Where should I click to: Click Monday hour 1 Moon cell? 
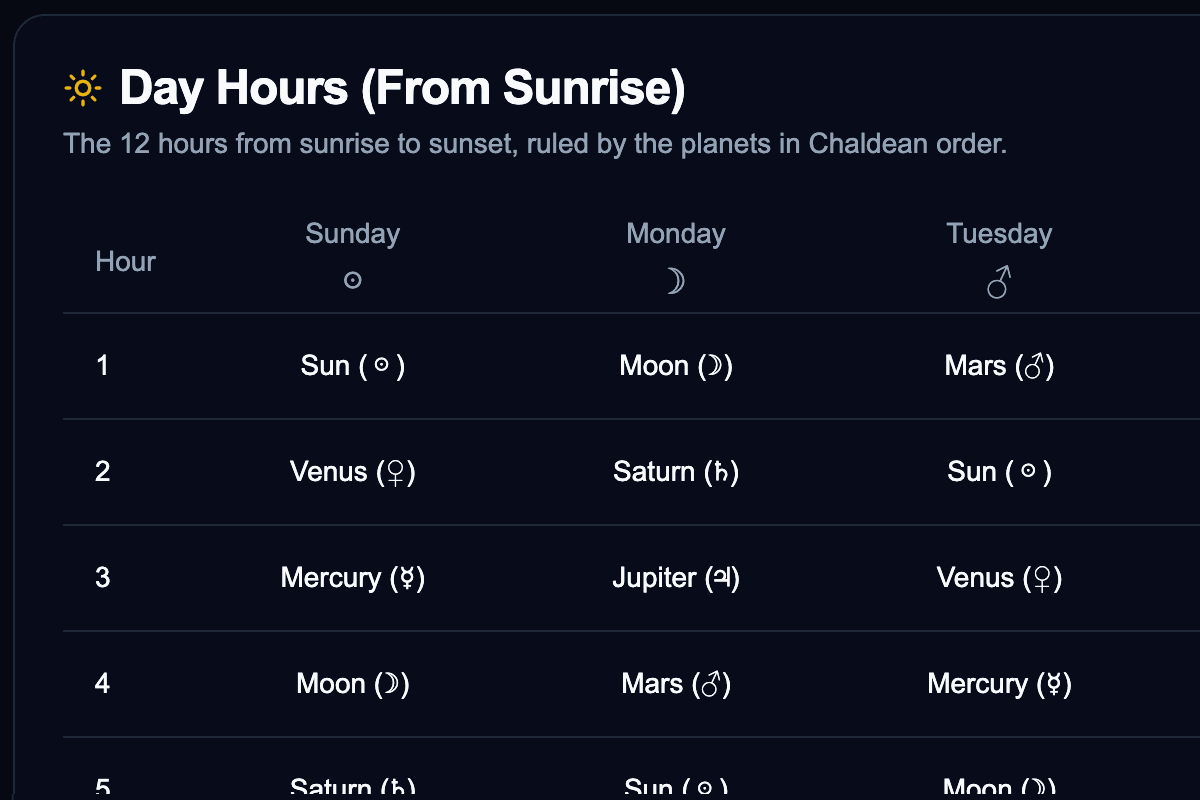coord(676,366)
